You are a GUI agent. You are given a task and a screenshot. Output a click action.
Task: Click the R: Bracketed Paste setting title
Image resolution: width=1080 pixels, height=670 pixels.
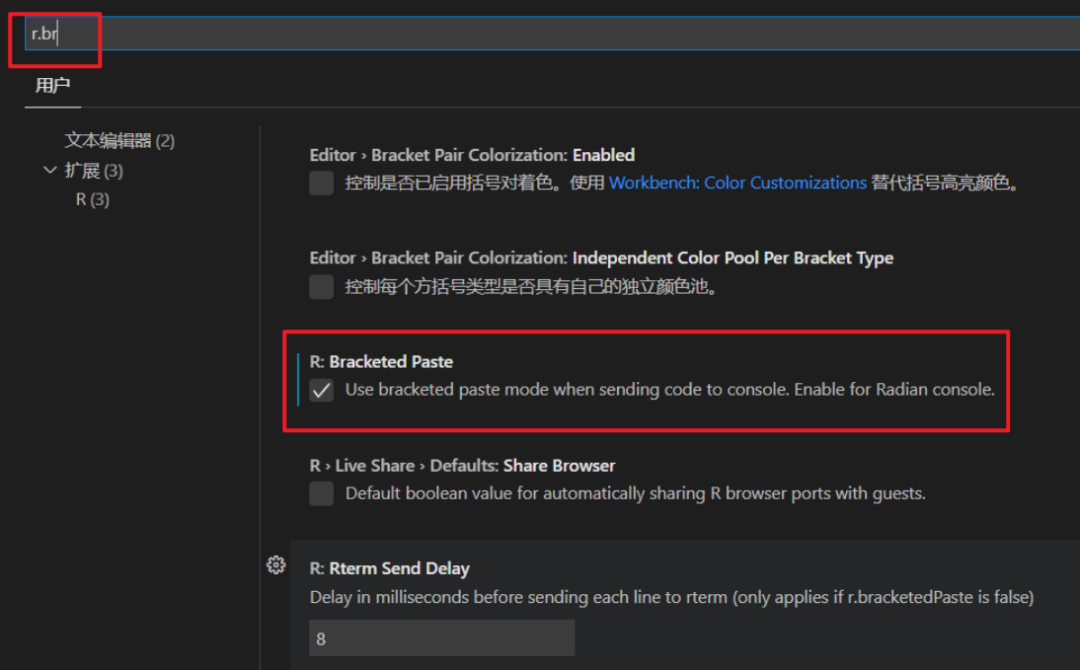[381, 361]
